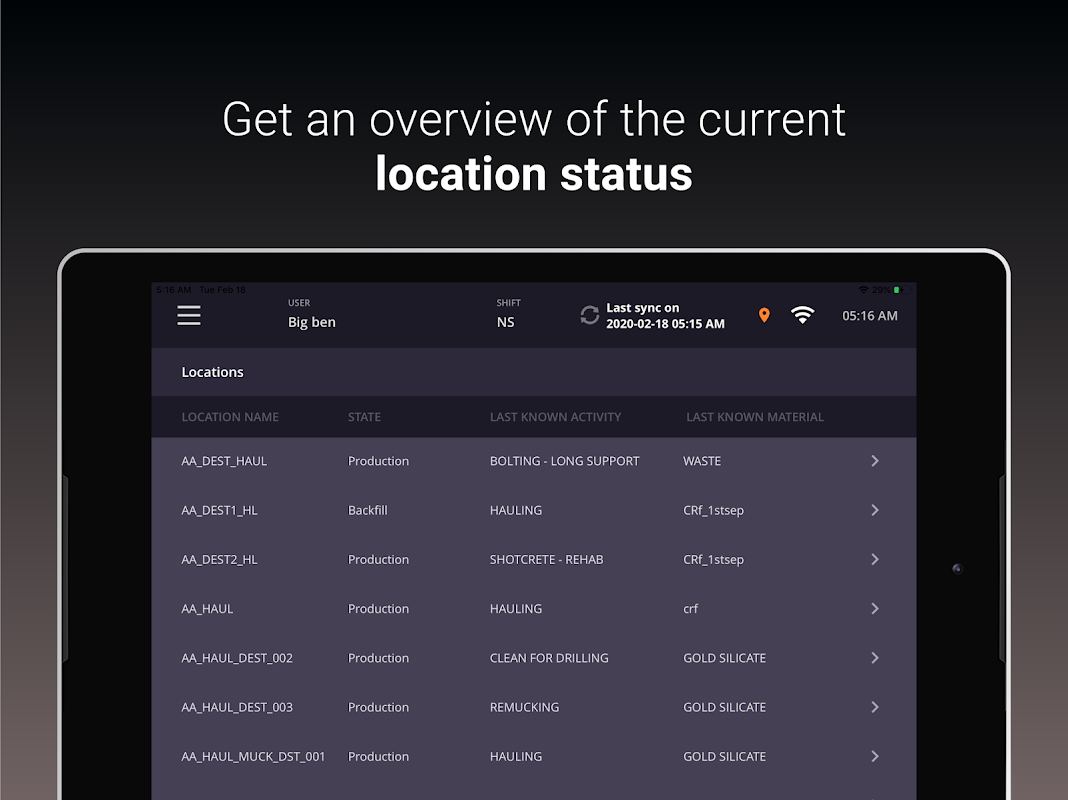Screen dimensions: 1068x800
Task: Click CLEAN FOR DRILLING activity
Action: point(549,658)
